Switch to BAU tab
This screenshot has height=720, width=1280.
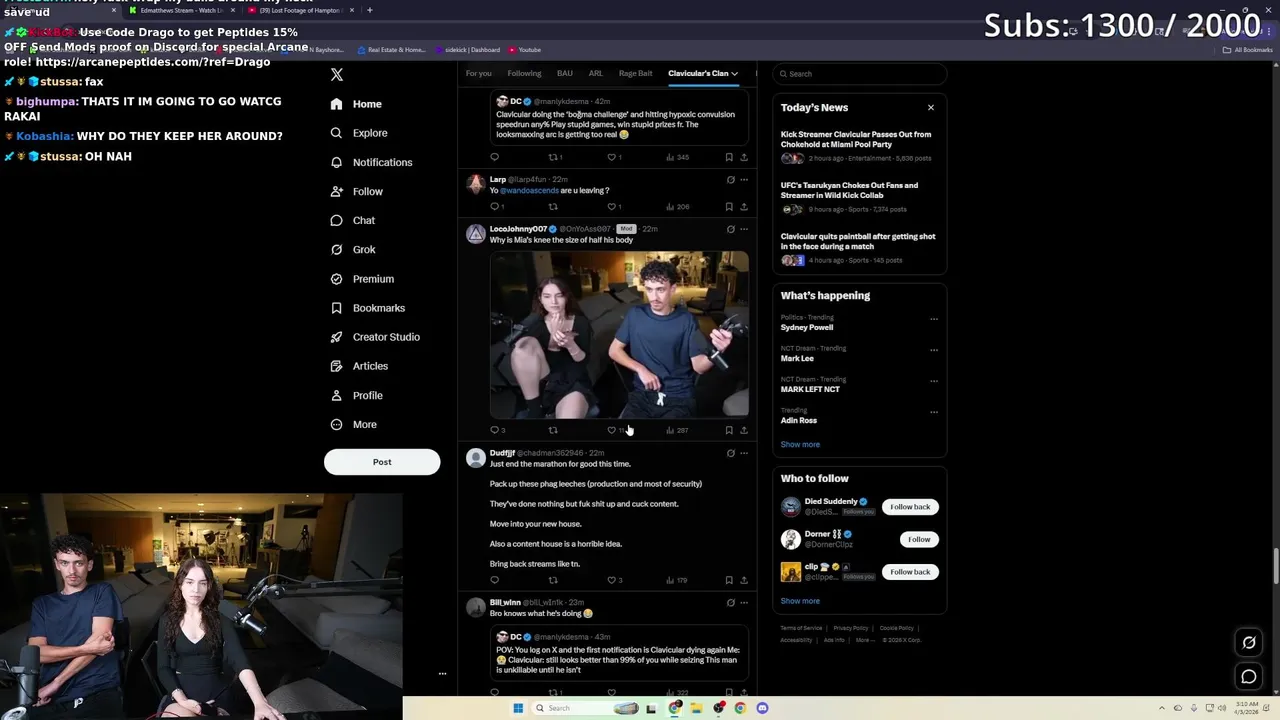pos(565,73)
